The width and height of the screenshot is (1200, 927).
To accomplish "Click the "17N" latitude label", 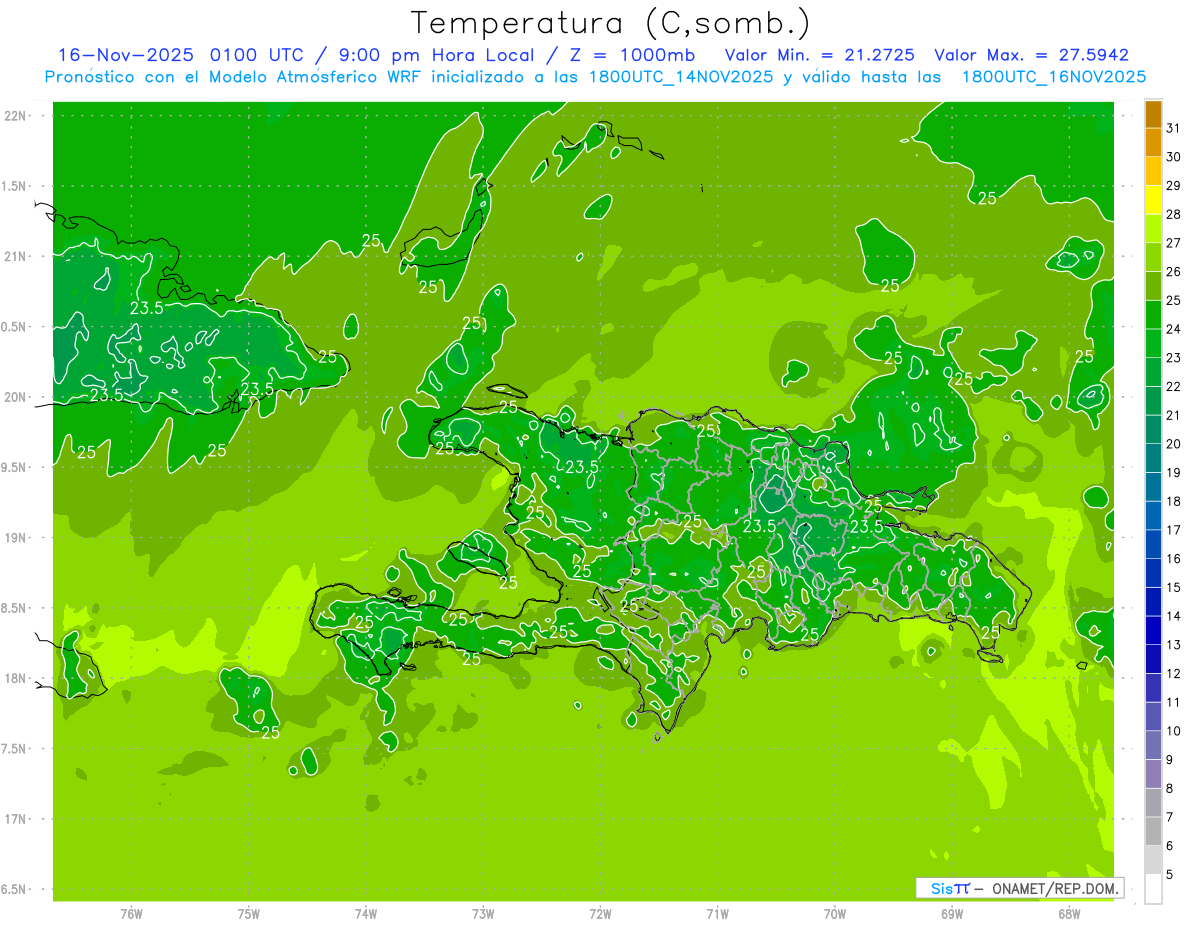I will [15, 820].
